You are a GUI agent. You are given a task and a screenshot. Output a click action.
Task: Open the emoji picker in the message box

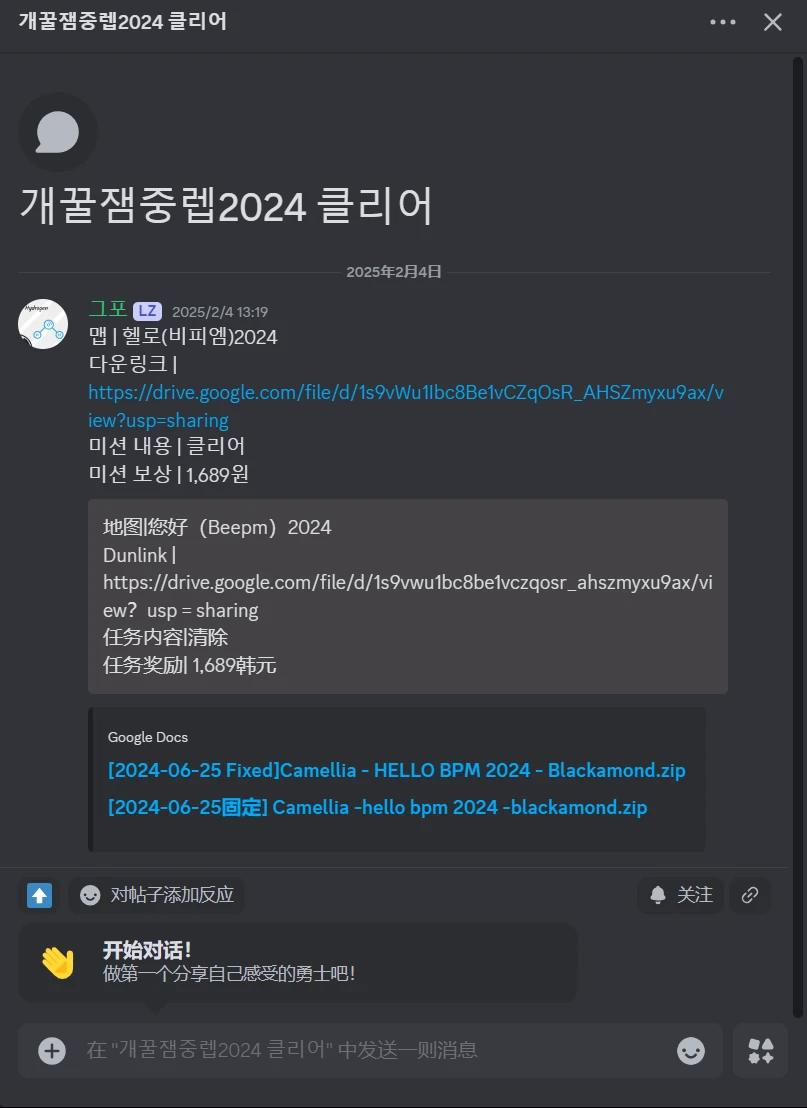(690, 1051)
